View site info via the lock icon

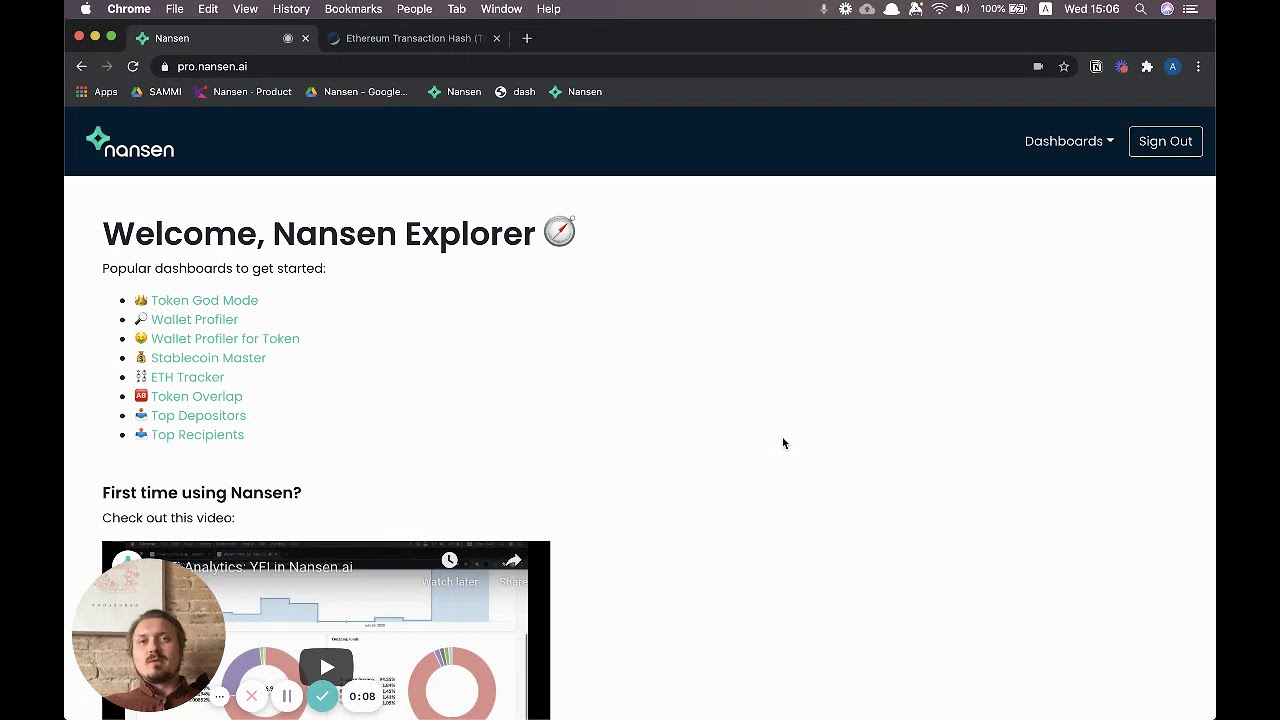click(x=165, y=67)
